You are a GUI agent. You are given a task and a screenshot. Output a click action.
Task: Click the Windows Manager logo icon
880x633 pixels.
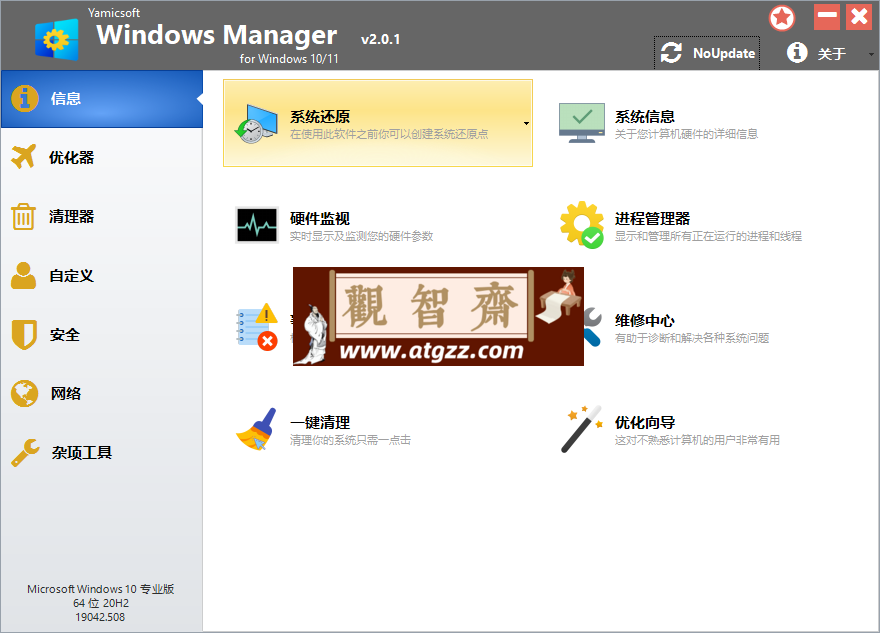pos(57,39)
